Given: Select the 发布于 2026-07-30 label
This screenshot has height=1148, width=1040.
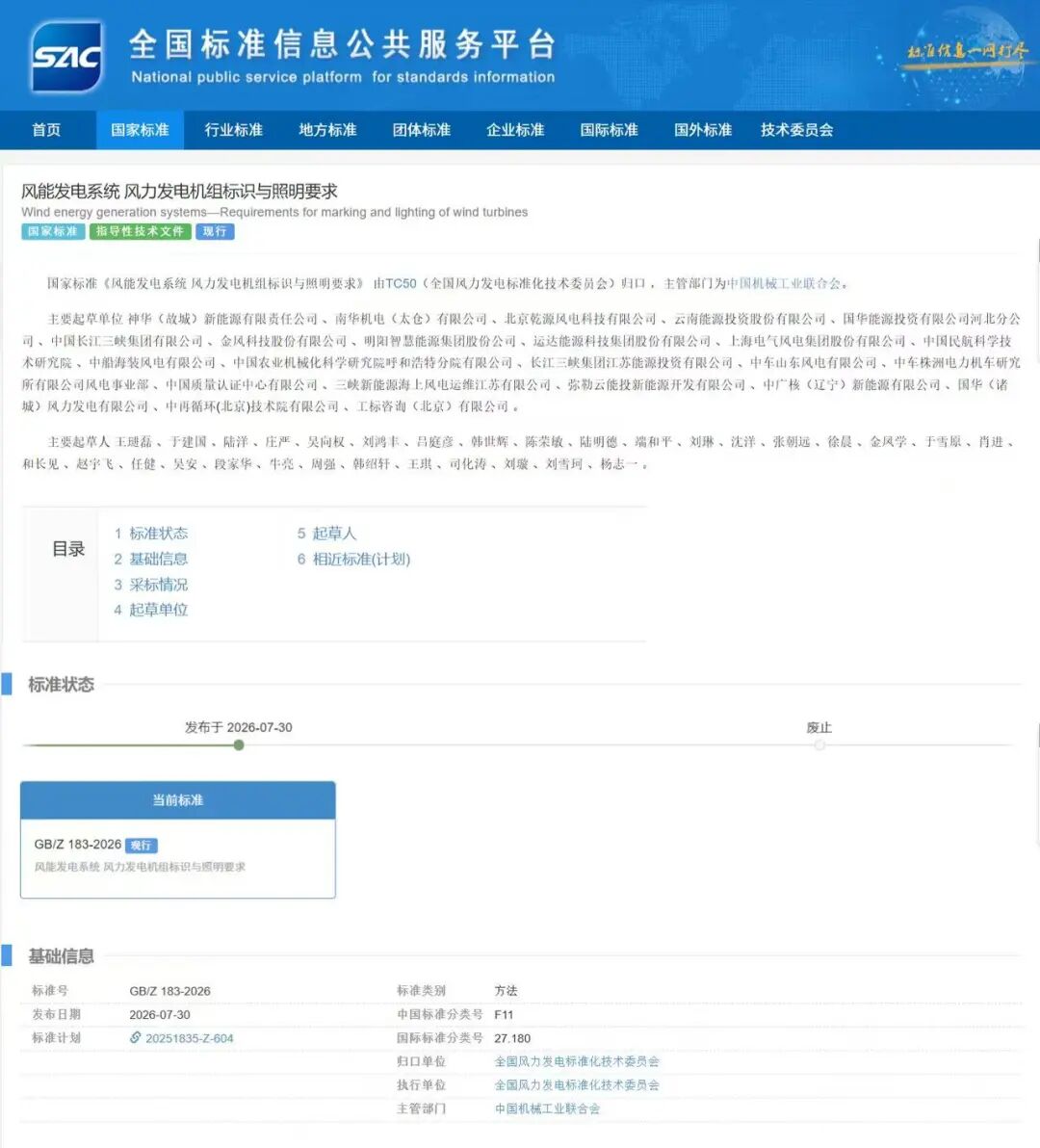Looking at the screenshot, I should click(x=239, y=727).
